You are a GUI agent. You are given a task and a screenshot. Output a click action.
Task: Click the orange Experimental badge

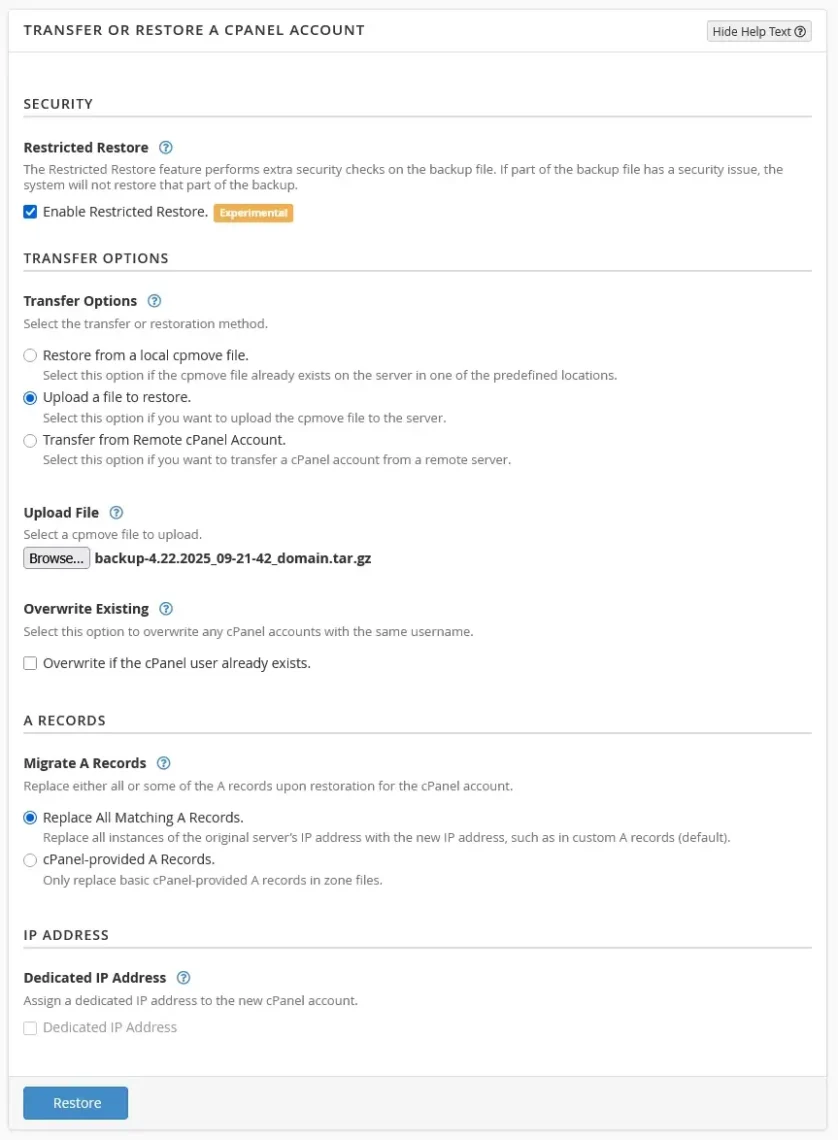pos(253,213)
